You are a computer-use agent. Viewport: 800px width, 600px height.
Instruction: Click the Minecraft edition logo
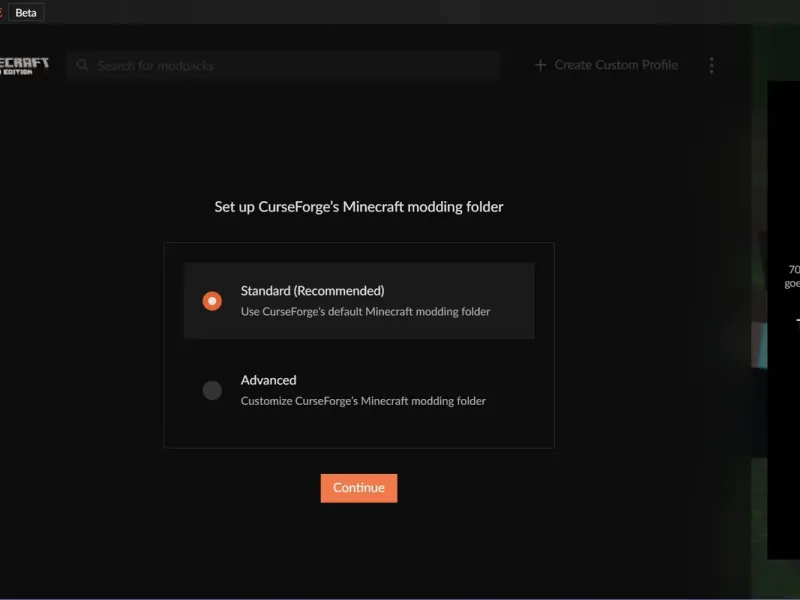click(x=23, y=65)
